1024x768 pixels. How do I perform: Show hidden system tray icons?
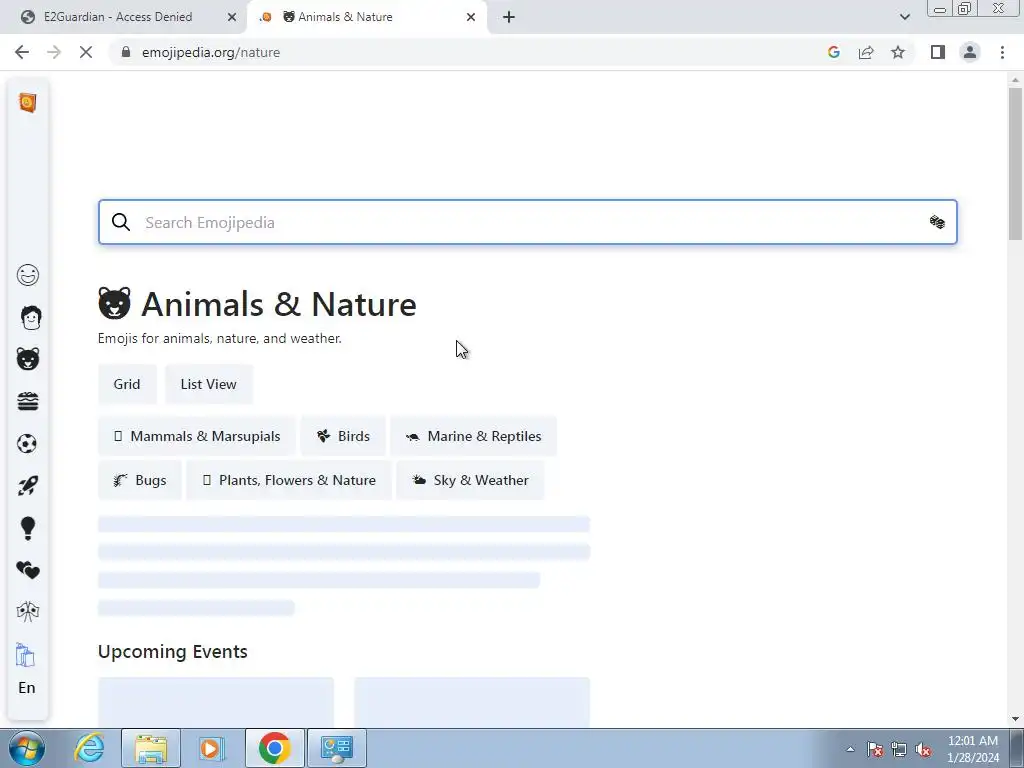tap(850, 749)
